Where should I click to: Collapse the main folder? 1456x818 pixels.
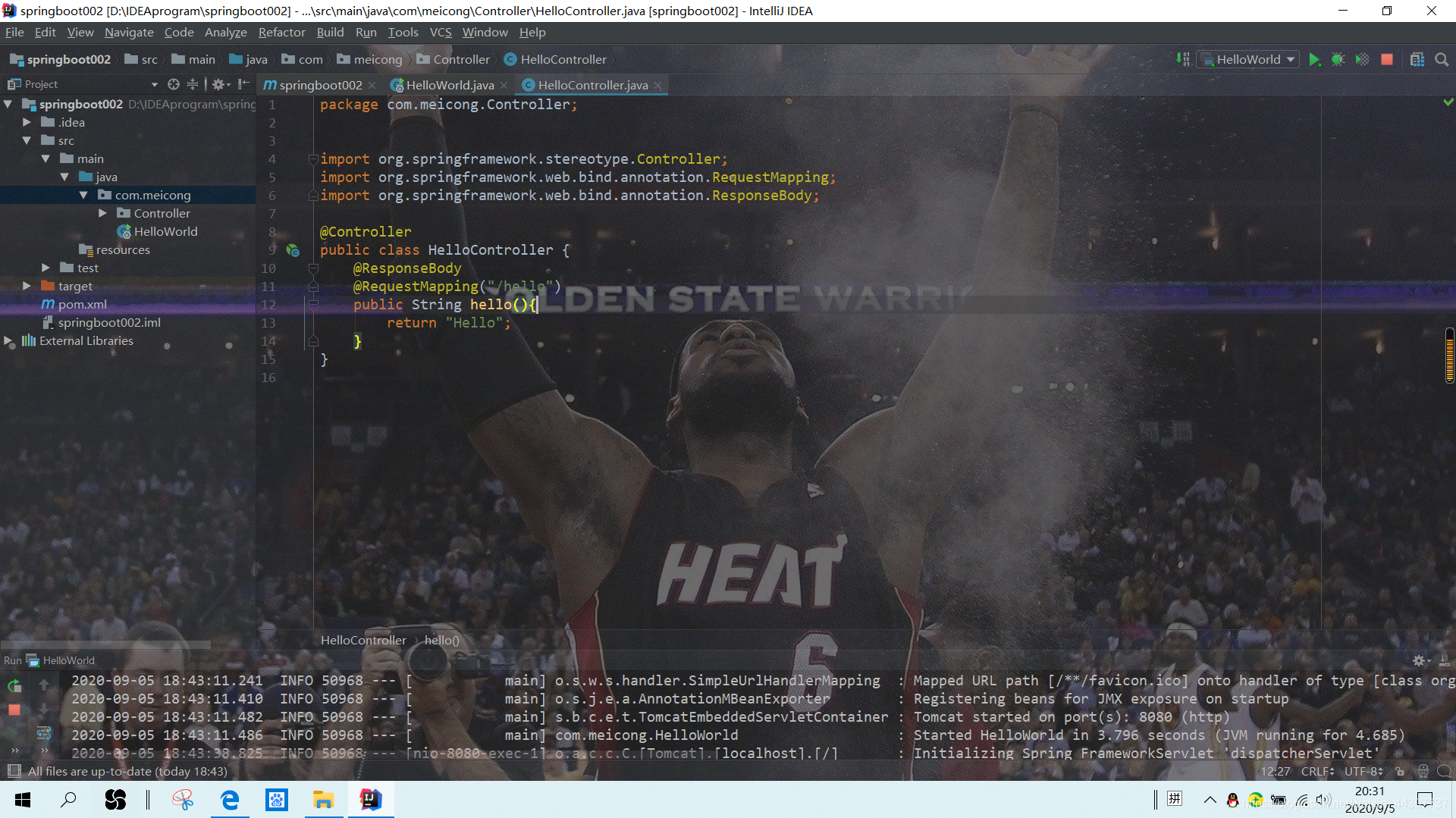point(45,158)
